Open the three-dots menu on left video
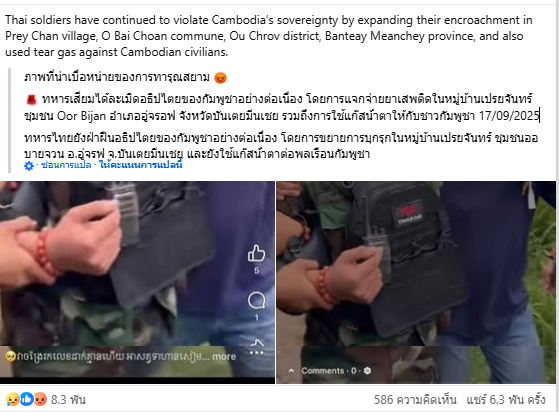559x412 pixels. click(256, 353)
